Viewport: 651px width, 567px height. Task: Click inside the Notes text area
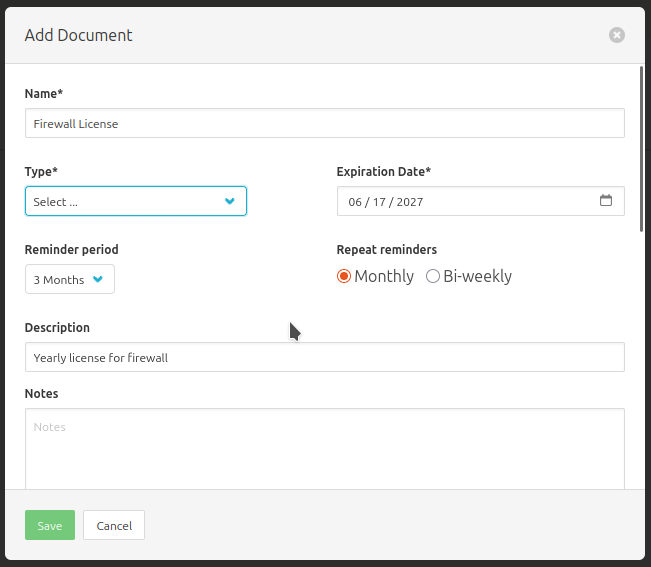coord(324,448)
